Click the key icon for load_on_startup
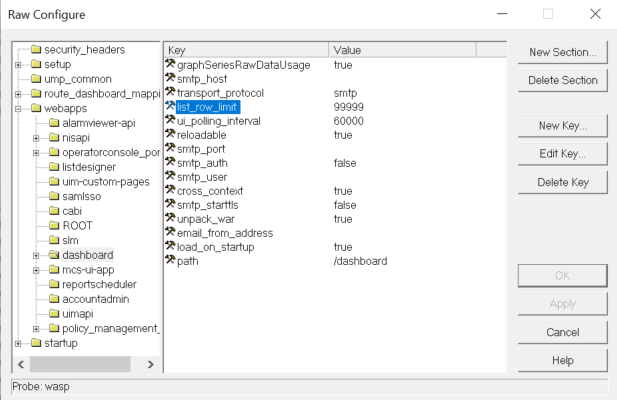Screen dimensions: 617x400 pyautogui.click(x=170, y=247)
